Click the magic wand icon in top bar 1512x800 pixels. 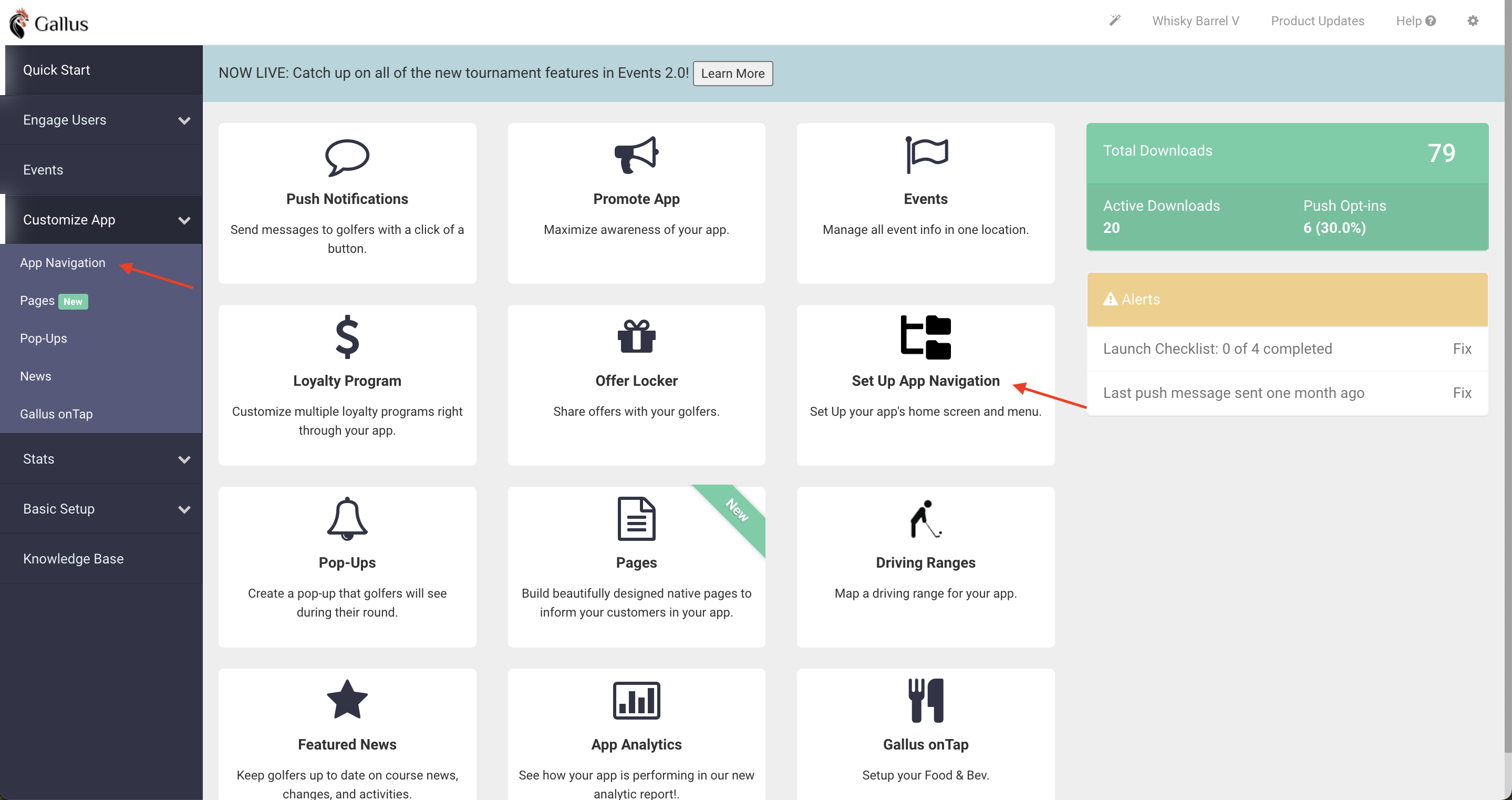tap(1115, 21)
